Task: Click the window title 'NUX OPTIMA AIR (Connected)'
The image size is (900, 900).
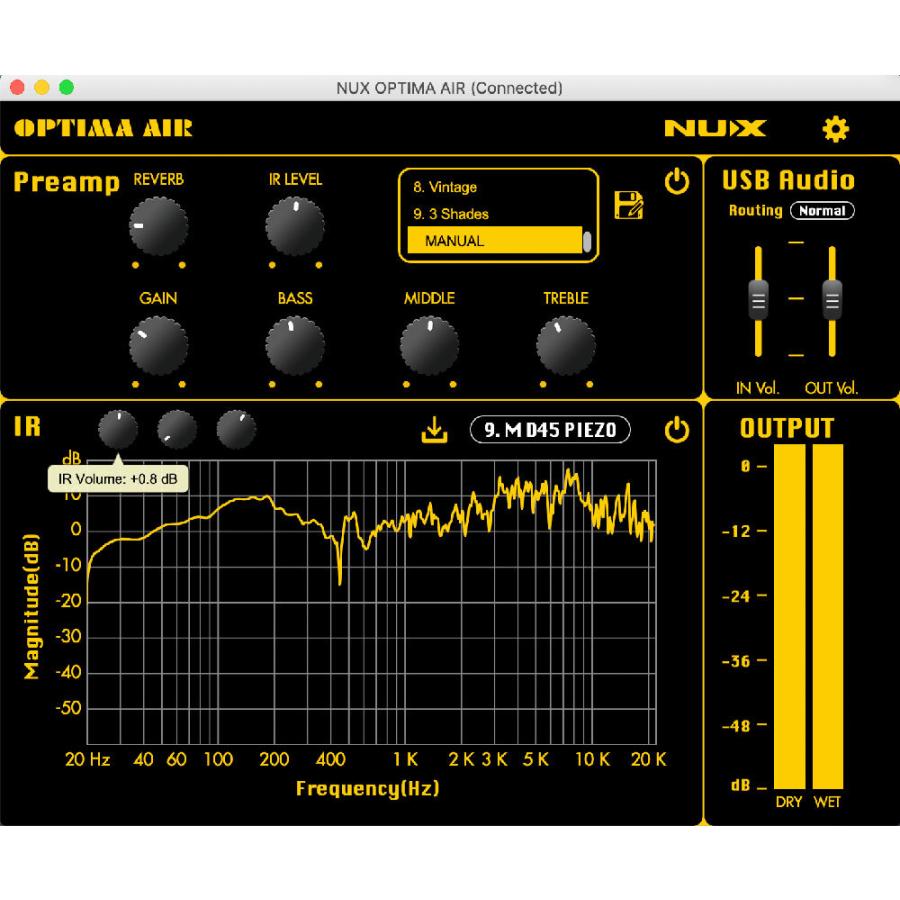Action: coord(449,88)
